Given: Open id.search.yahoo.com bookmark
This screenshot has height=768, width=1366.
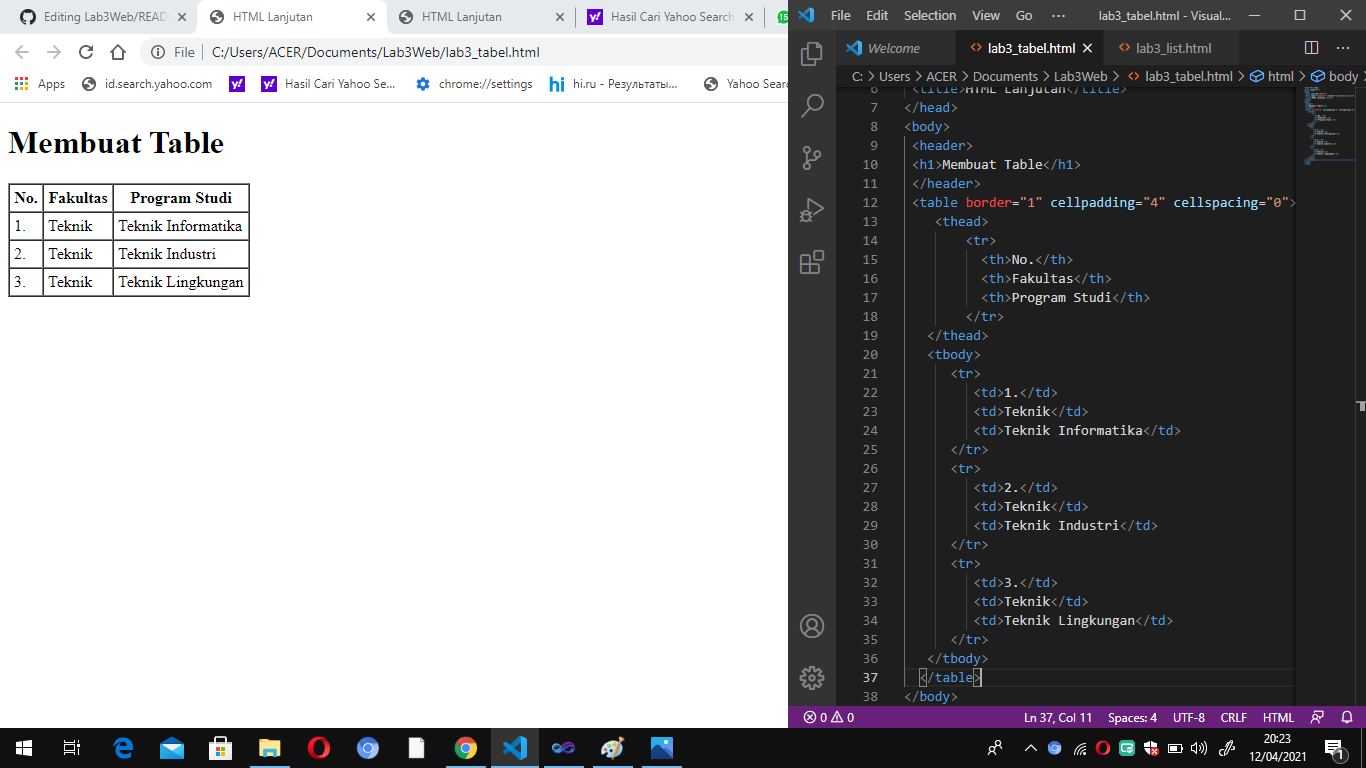Looking at the screenshot, I should (148, 84).
